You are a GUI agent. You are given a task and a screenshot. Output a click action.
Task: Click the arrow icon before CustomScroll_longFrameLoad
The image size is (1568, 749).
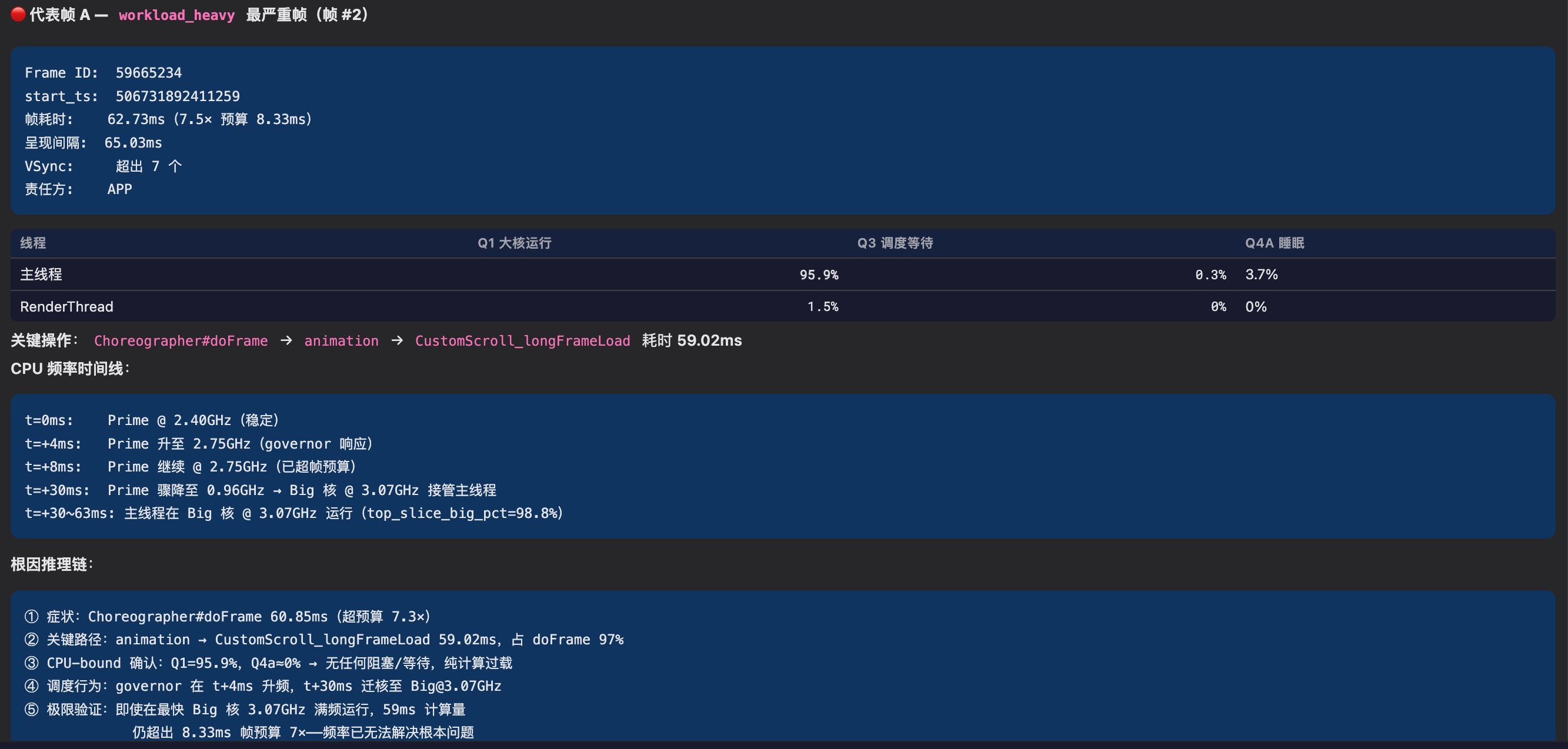pyautogui.click(x=397, y=341)
